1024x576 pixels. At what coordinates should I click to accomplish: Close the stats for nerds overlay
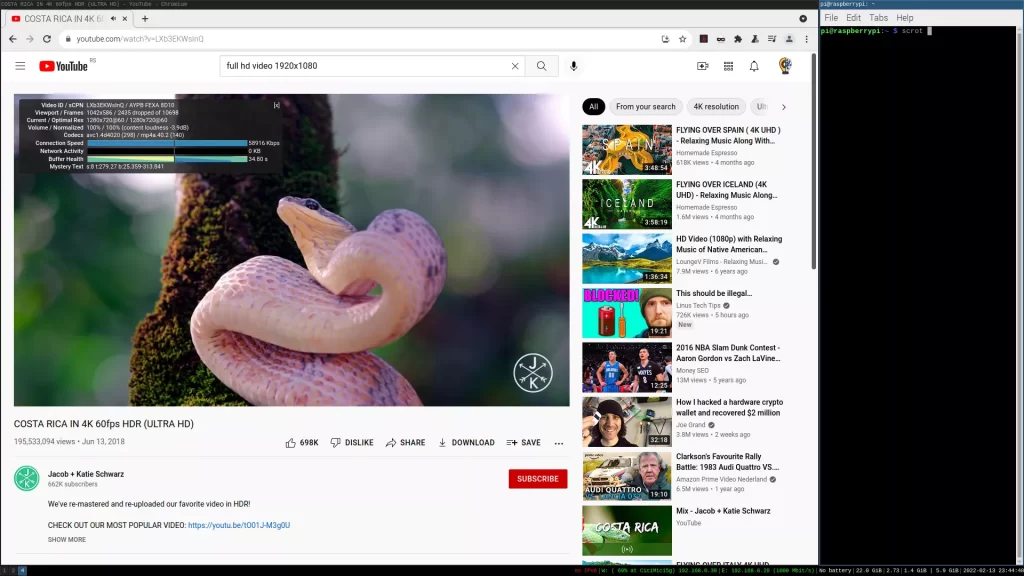tap(277, 105)
